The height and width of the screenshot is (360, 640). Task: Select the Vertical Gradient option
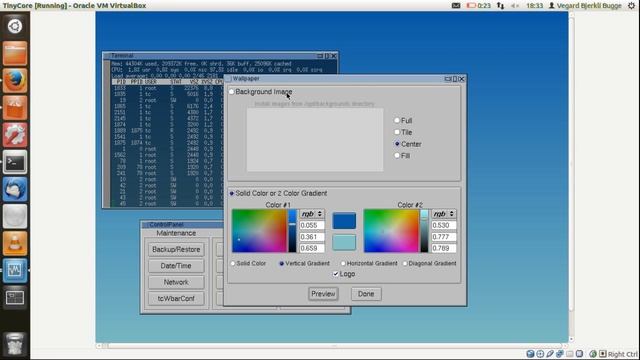coord(282,264)
